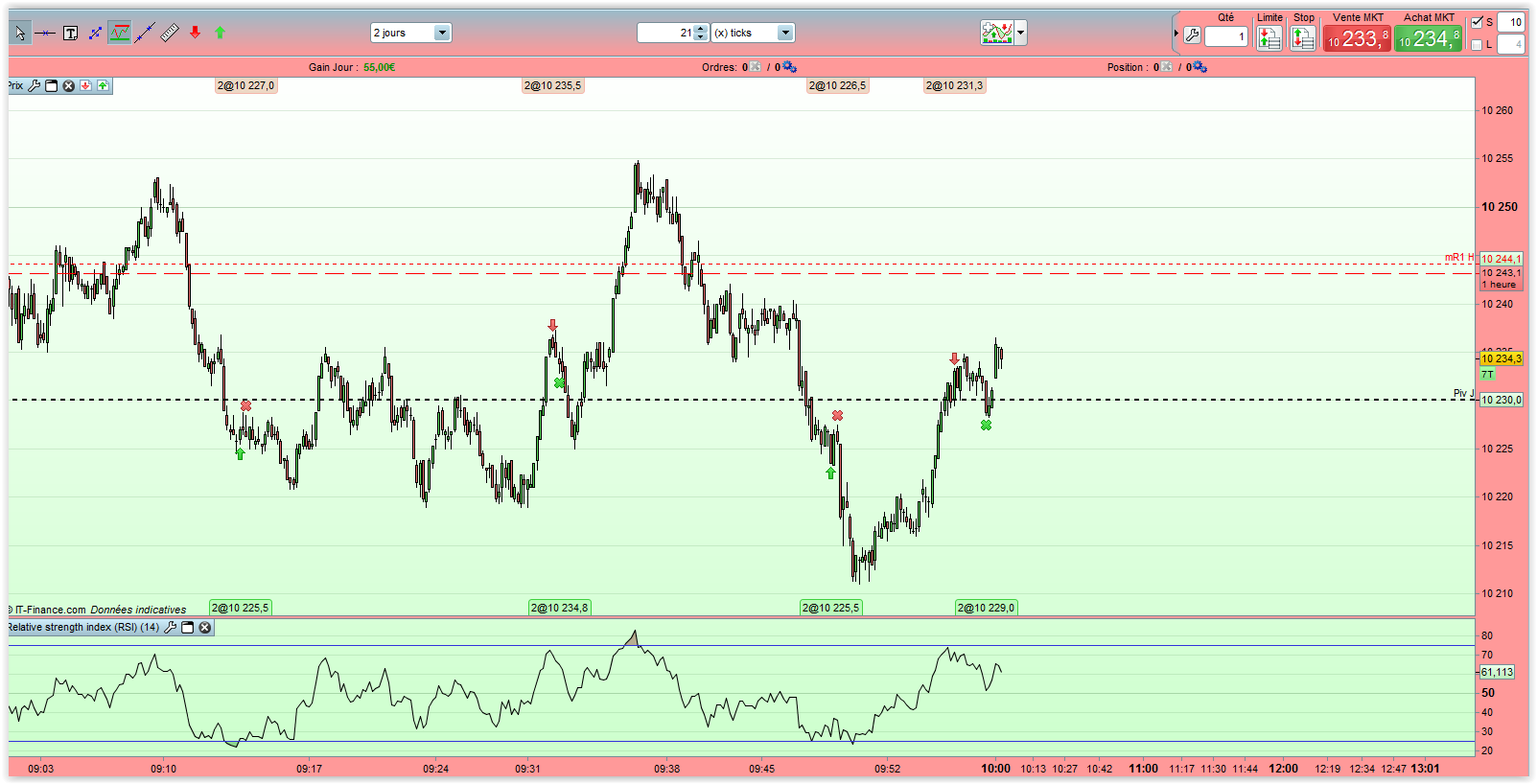The image size is (1537, 784).
Task: Close the Prix price panel
Action: 69,85
